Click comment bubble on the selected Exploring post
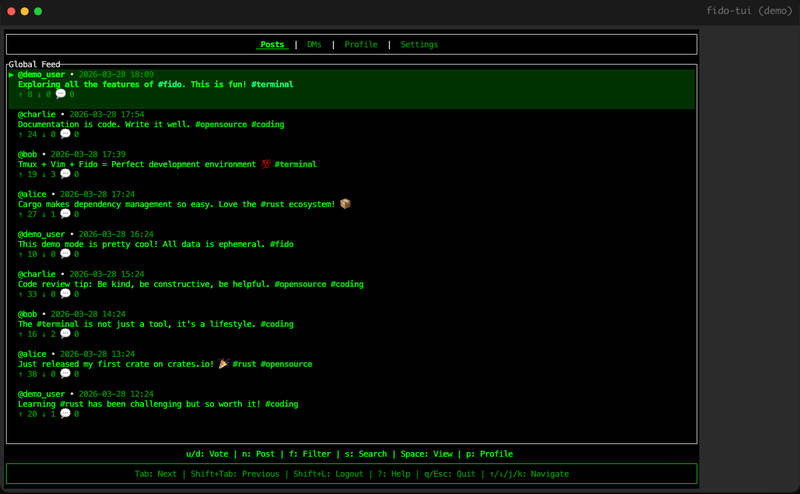Viewport: 800px width, 494px height. (61, 94)
